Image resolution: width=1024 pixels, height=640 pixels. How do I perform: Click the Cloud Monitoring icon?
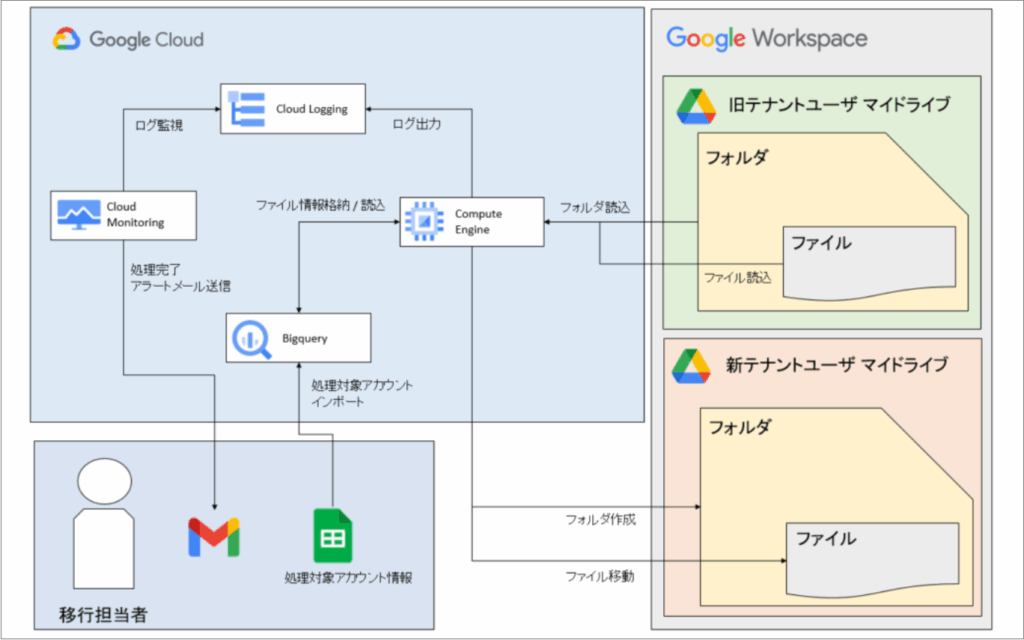coord(78,214)
